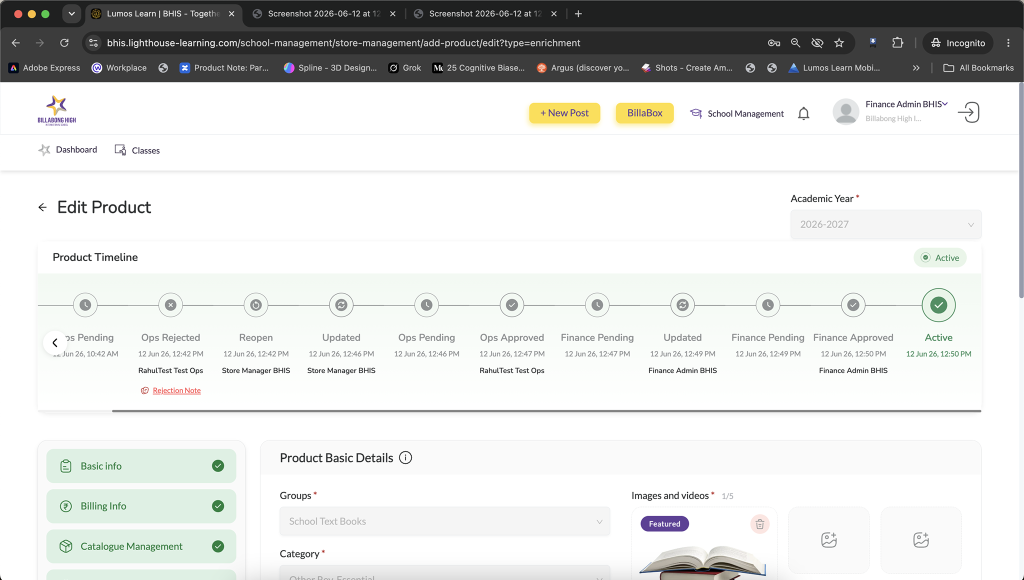This screenshot has width=1024, height=580.
Task: Click the logout icon in header
Action: point(968,112)
